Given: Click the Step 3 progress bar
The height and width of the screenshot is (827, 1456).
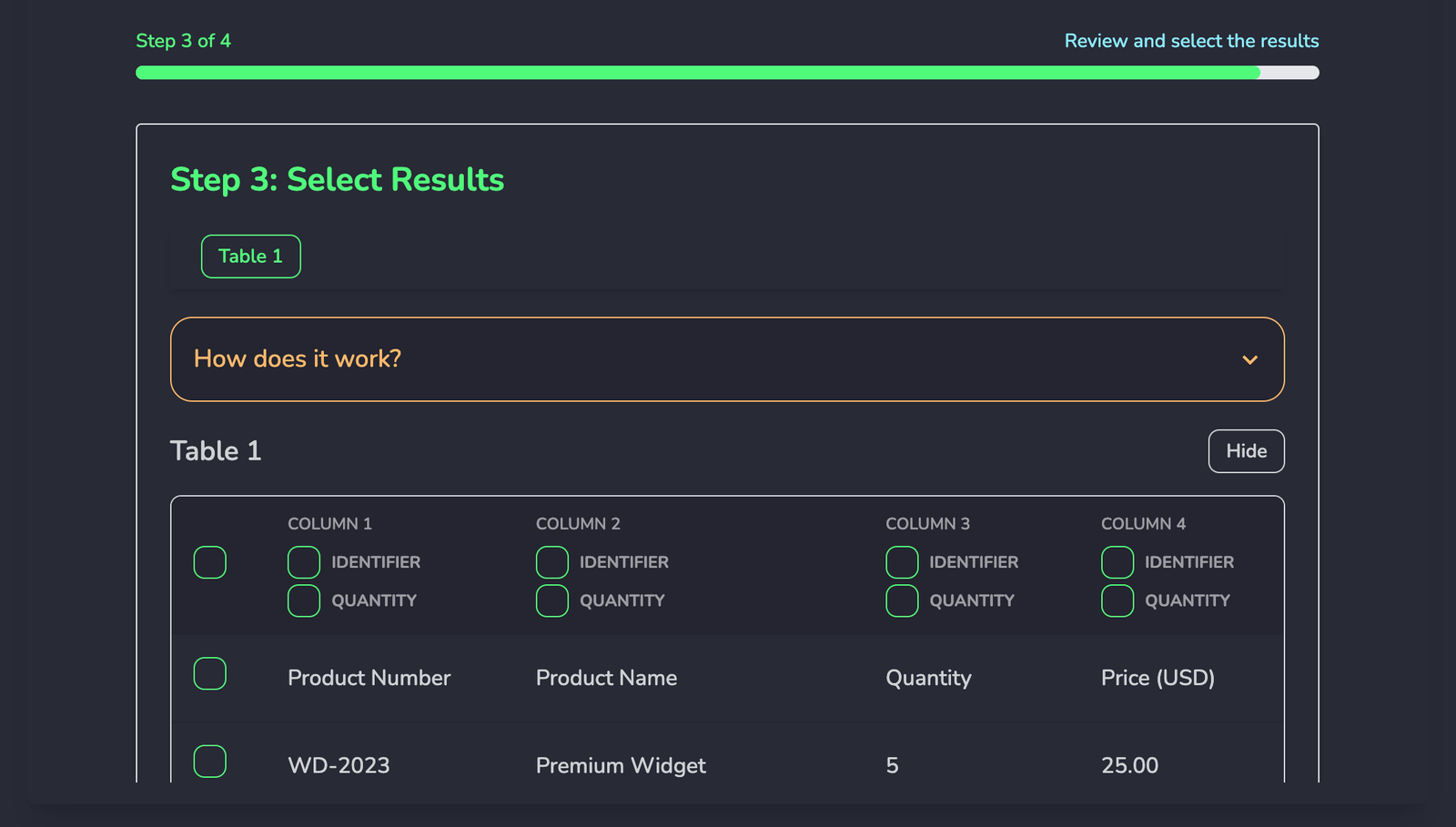Looking at the screenshot, I should pos(728,73).
